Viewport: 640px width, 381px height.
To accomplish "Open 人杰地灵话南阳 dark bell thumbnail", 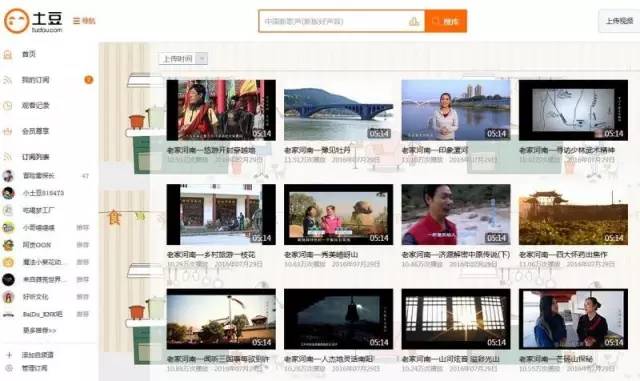I will 339,319.
